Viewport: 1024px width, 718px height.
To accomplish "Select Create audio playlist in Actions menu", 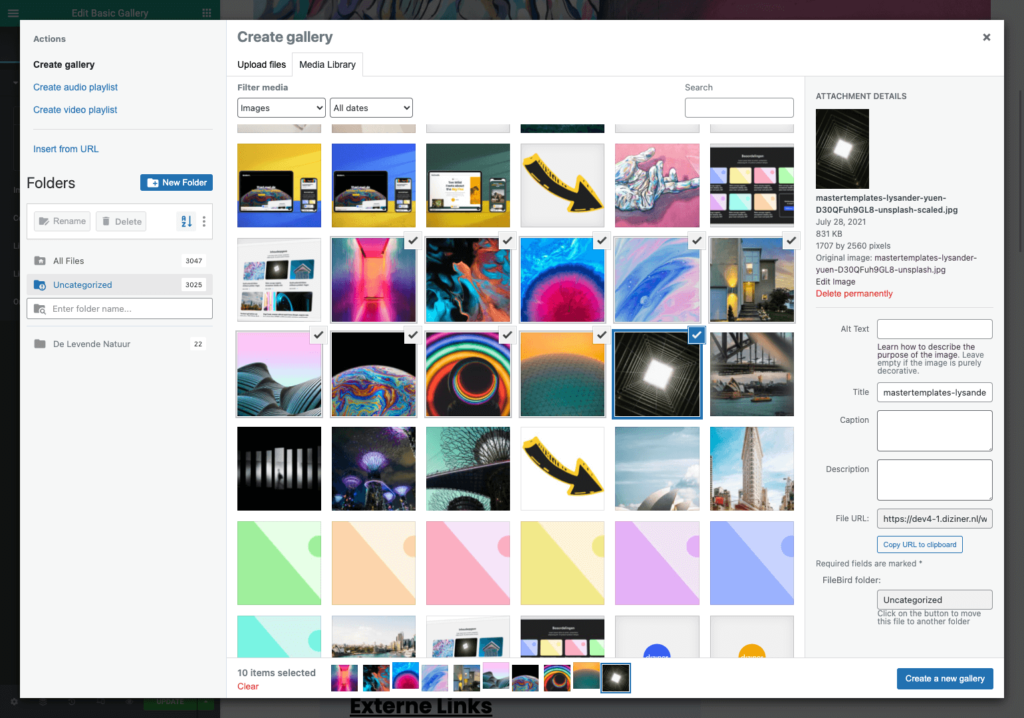I will click(x=76, y=87).
